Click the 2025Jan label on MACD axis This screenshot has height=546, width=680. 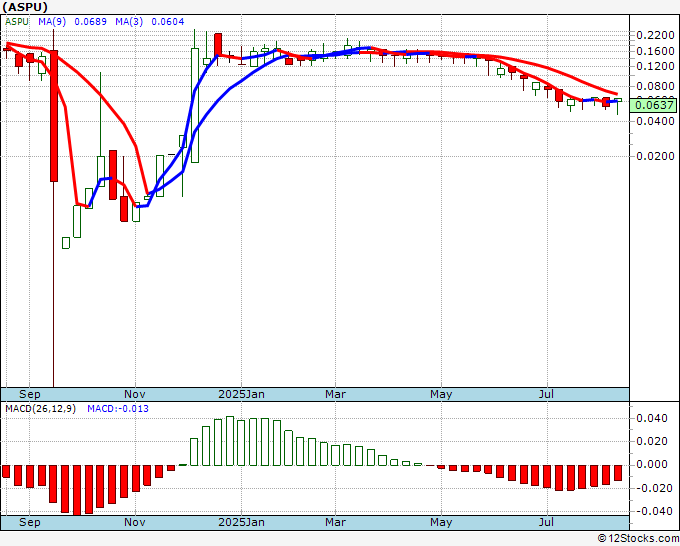(x=241, y=522)
